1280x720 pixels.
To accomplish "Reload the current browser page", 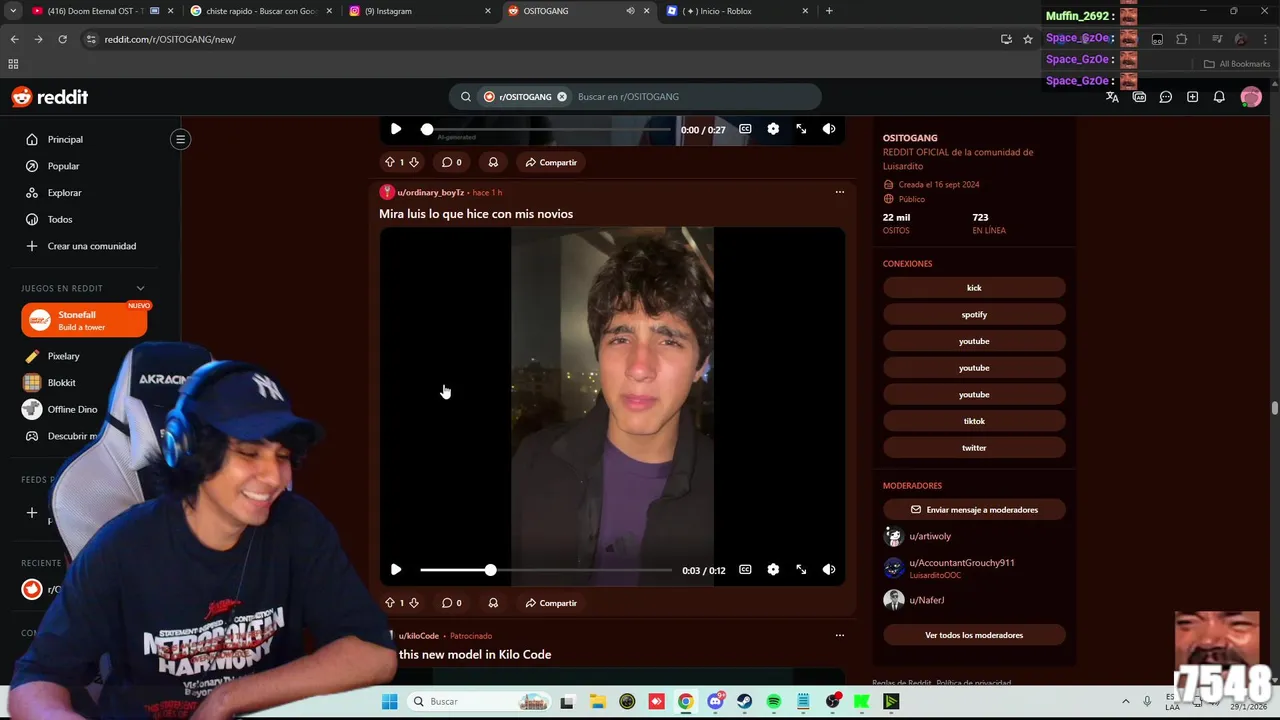I will [62, 39].
